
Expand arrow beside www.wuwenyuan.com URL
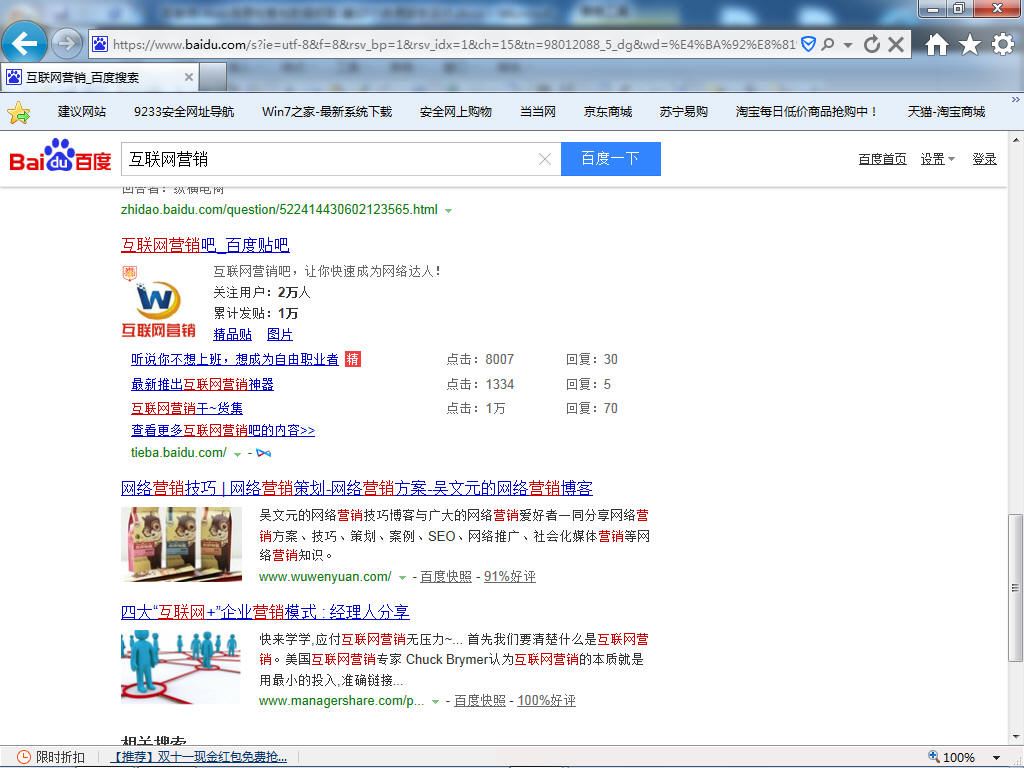coord(402,578)
